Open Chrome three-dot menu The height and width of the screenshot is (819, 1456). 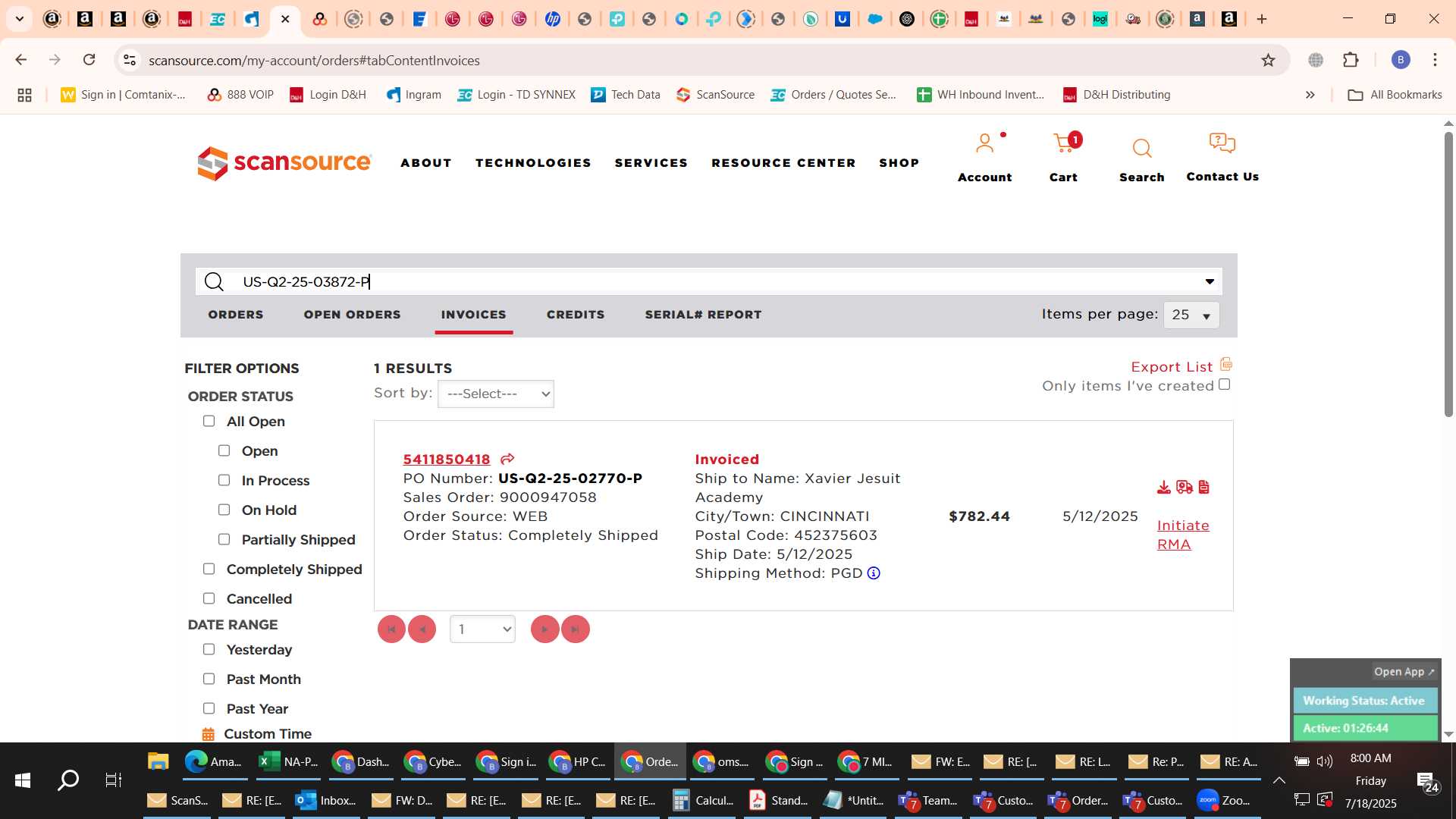1435,60
